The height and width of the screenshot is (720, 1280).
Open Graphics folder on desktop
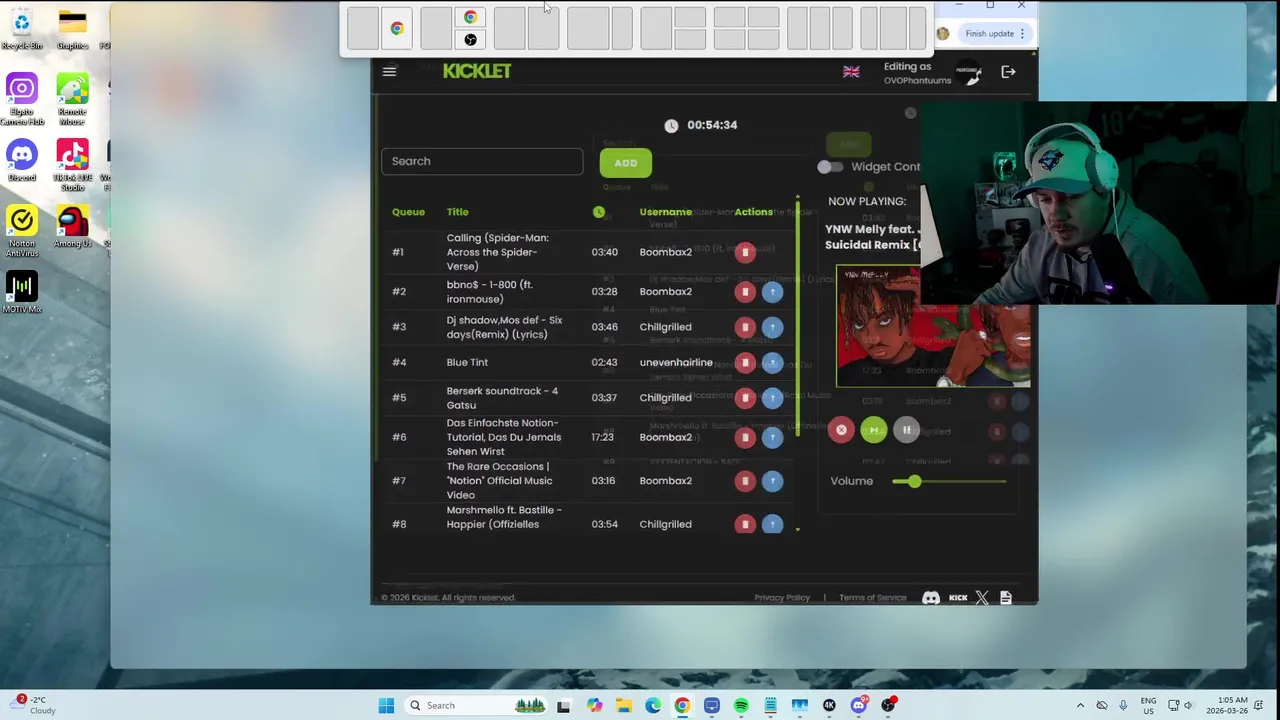tap(72, 29)
